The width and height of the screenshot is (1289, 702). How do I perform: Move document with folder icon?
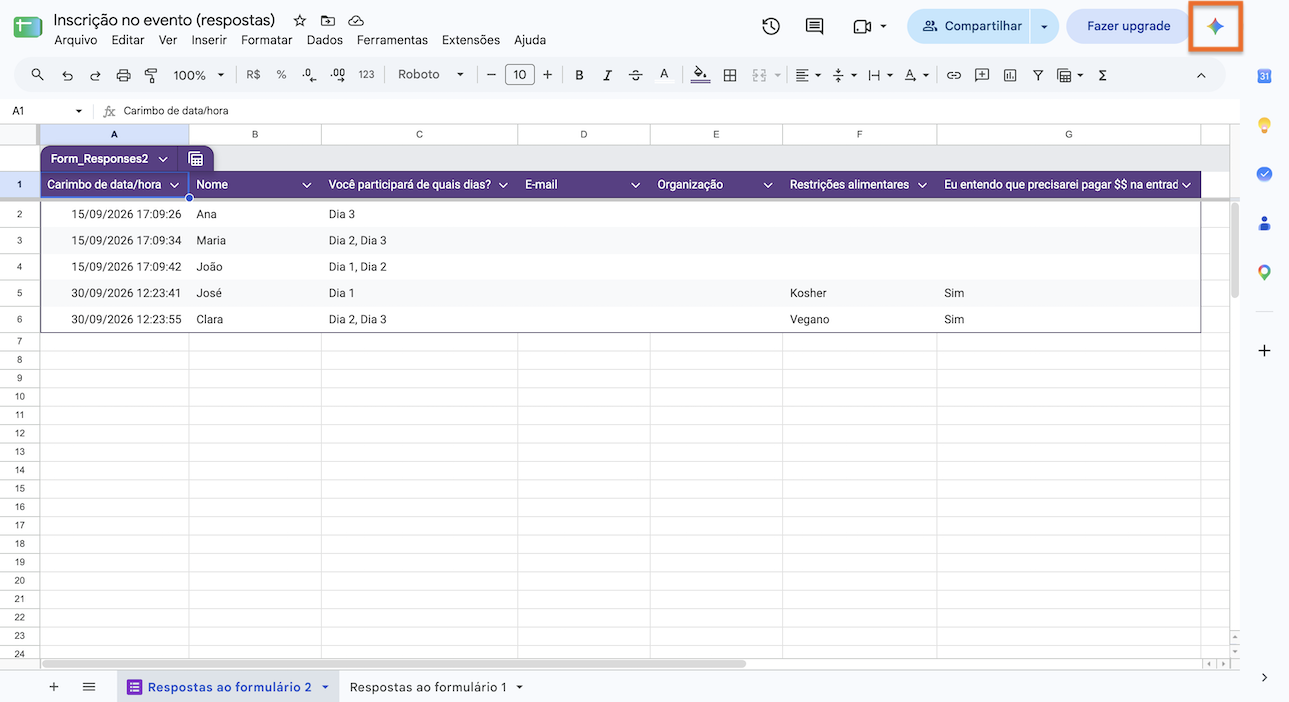tap(328, 21)
